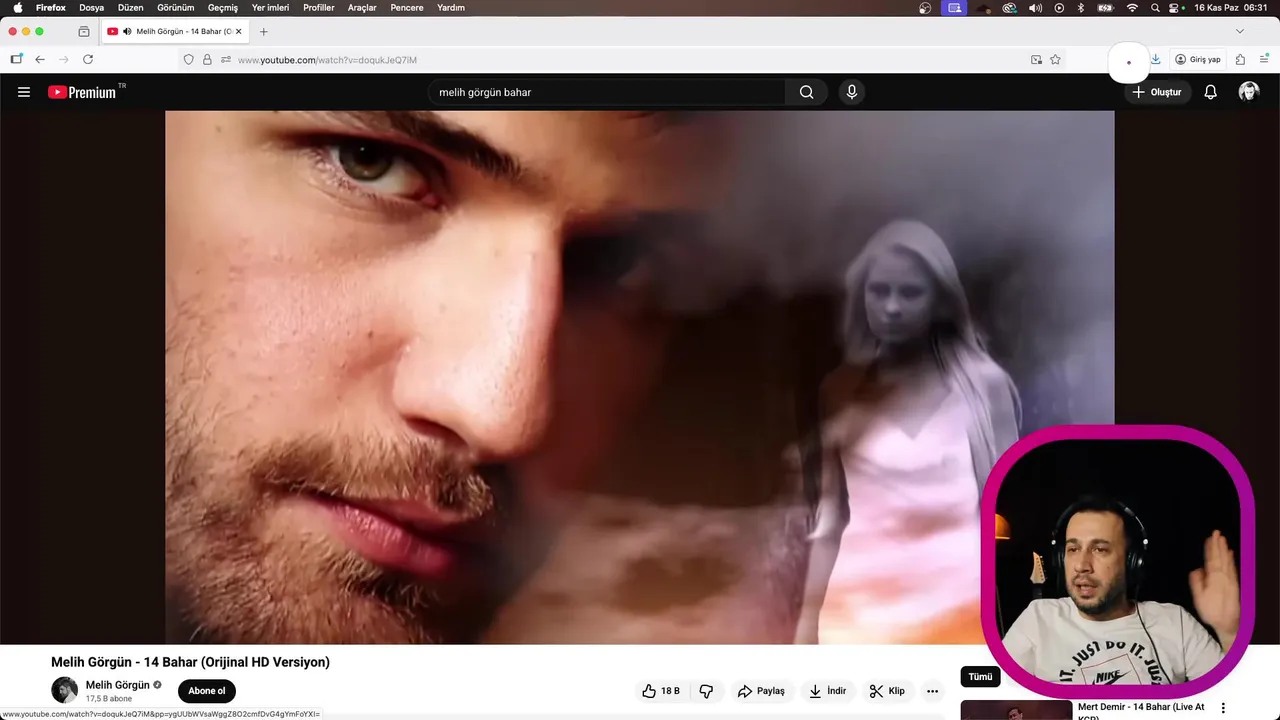Open the Wi-Fi status menu
1280x720 pixels.
coord(1132,8)
